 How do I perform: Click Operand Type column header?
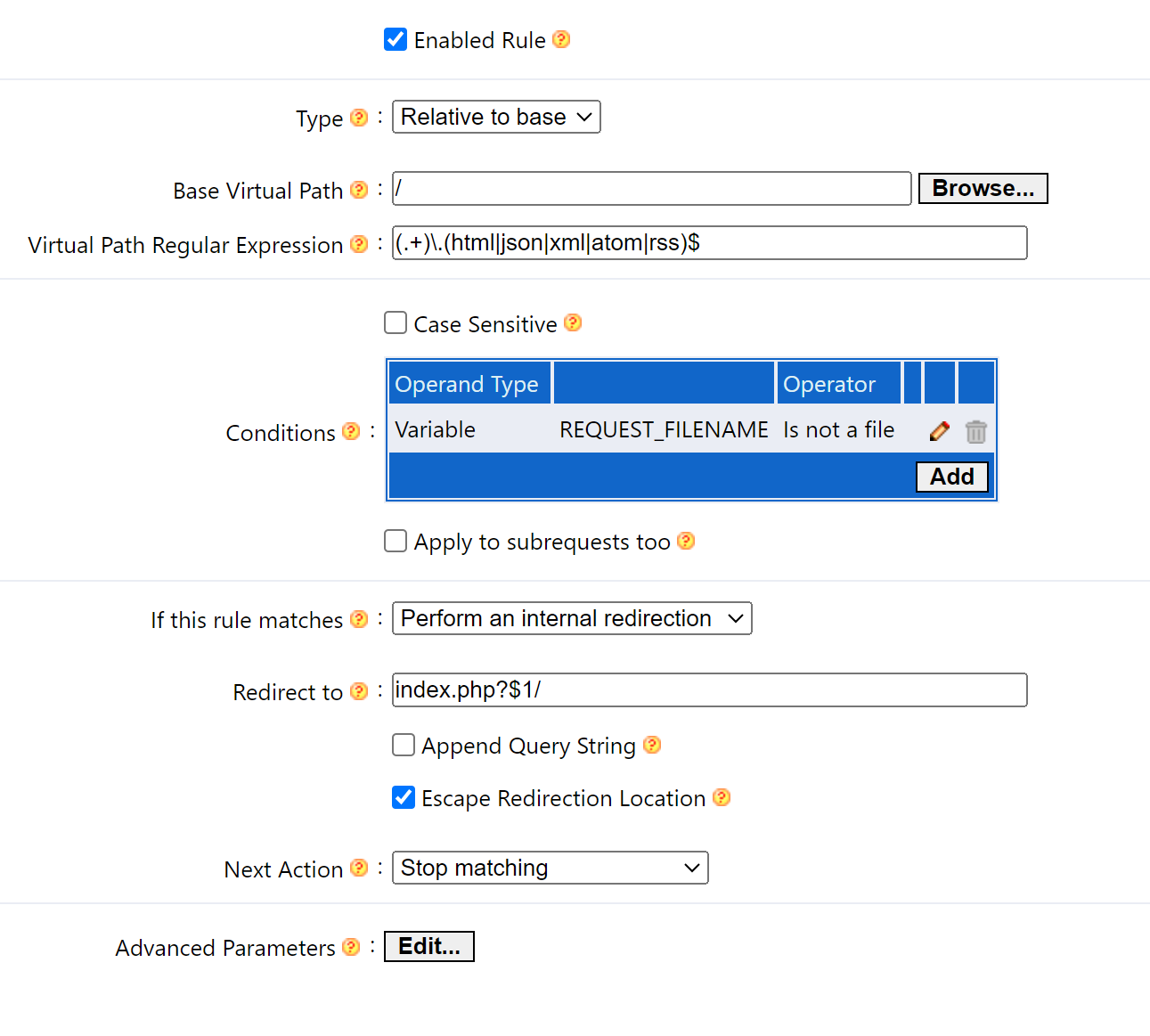click(x=469, y=384)
